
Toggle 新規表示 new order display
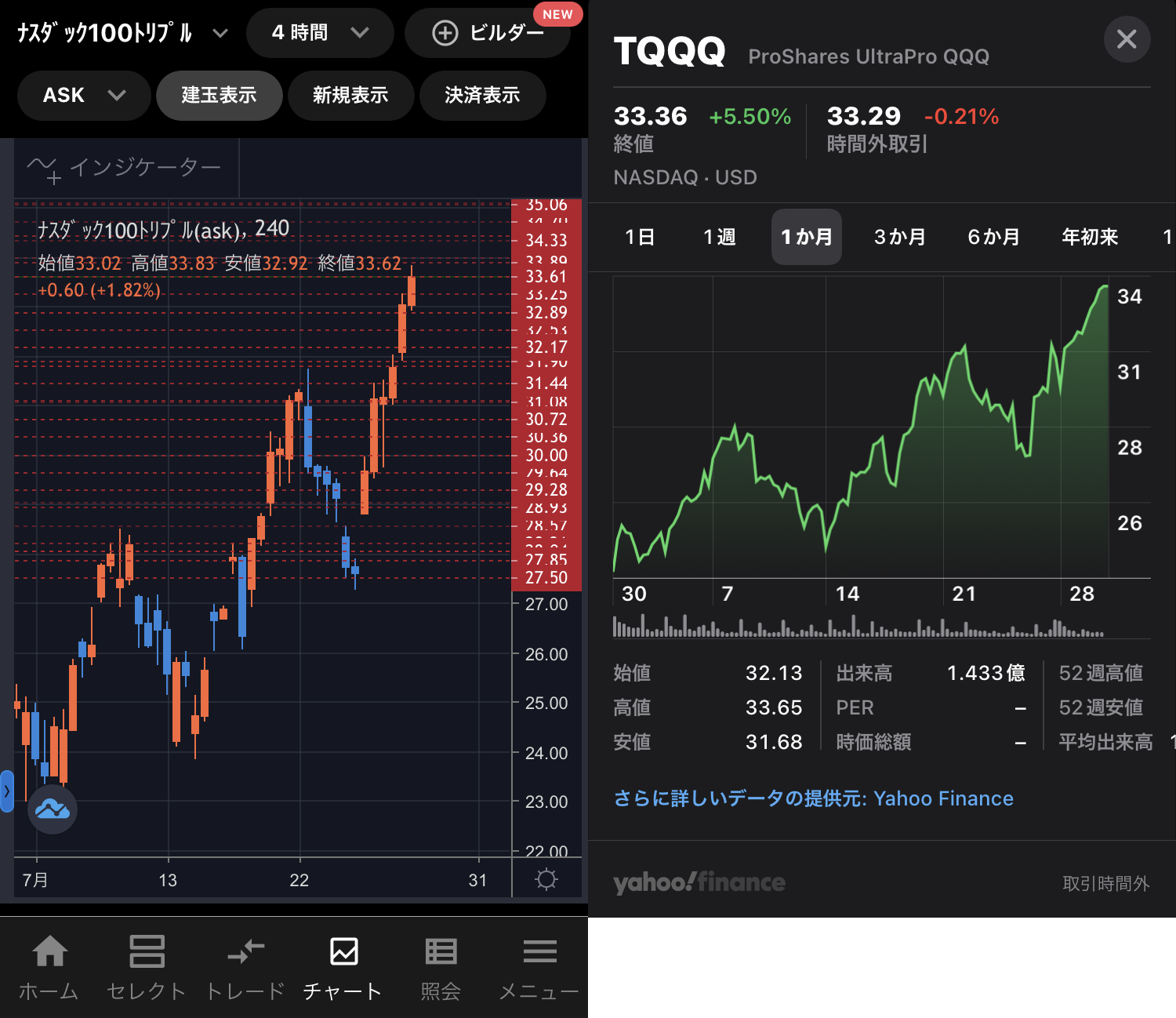click(350, 95)
